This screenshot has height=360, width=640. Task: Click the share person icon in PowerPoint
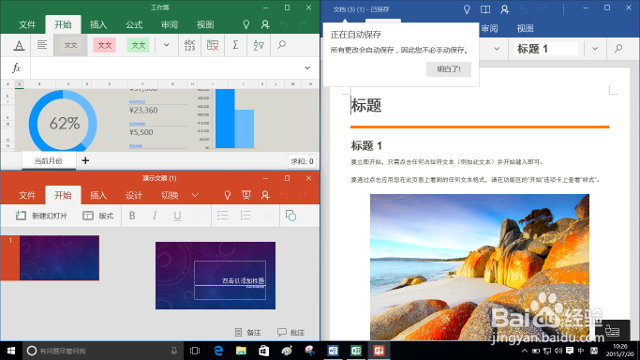pos(265,196)
